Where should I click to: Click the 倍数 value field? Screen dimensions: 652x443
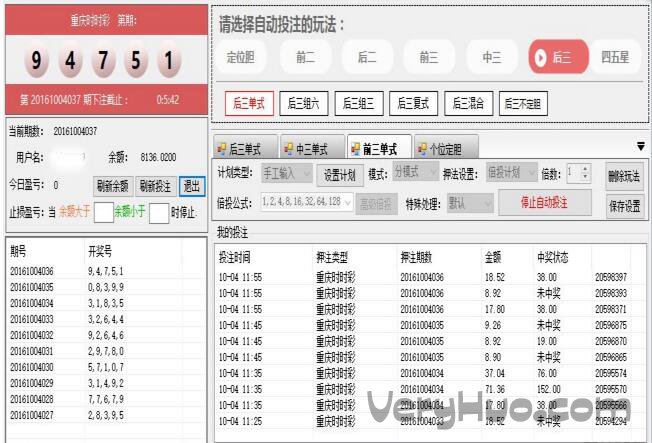[573, 172]
